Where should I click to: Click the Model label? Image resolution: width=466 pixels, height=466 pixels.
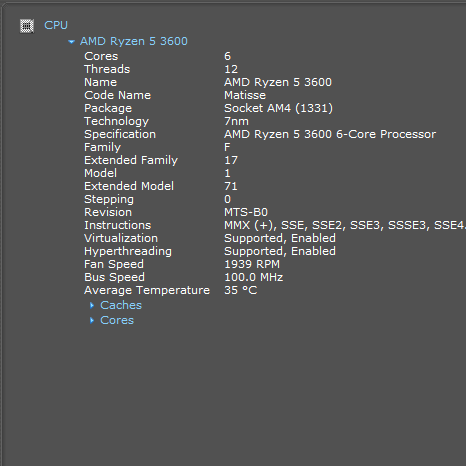click(x=100, y=173)
